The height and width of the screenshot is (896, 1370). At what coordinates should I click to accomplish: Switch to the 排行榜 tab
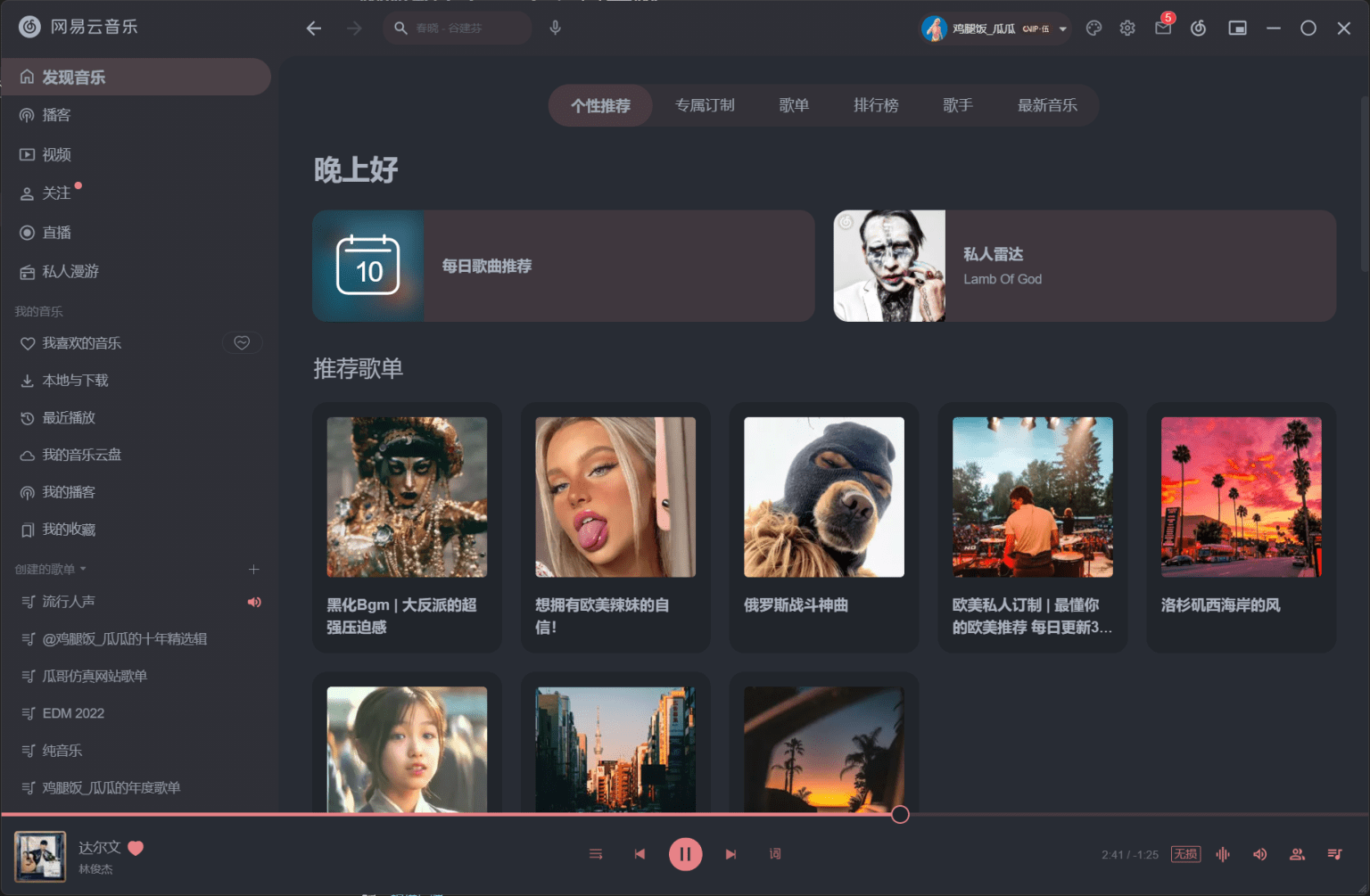(875, 105)
